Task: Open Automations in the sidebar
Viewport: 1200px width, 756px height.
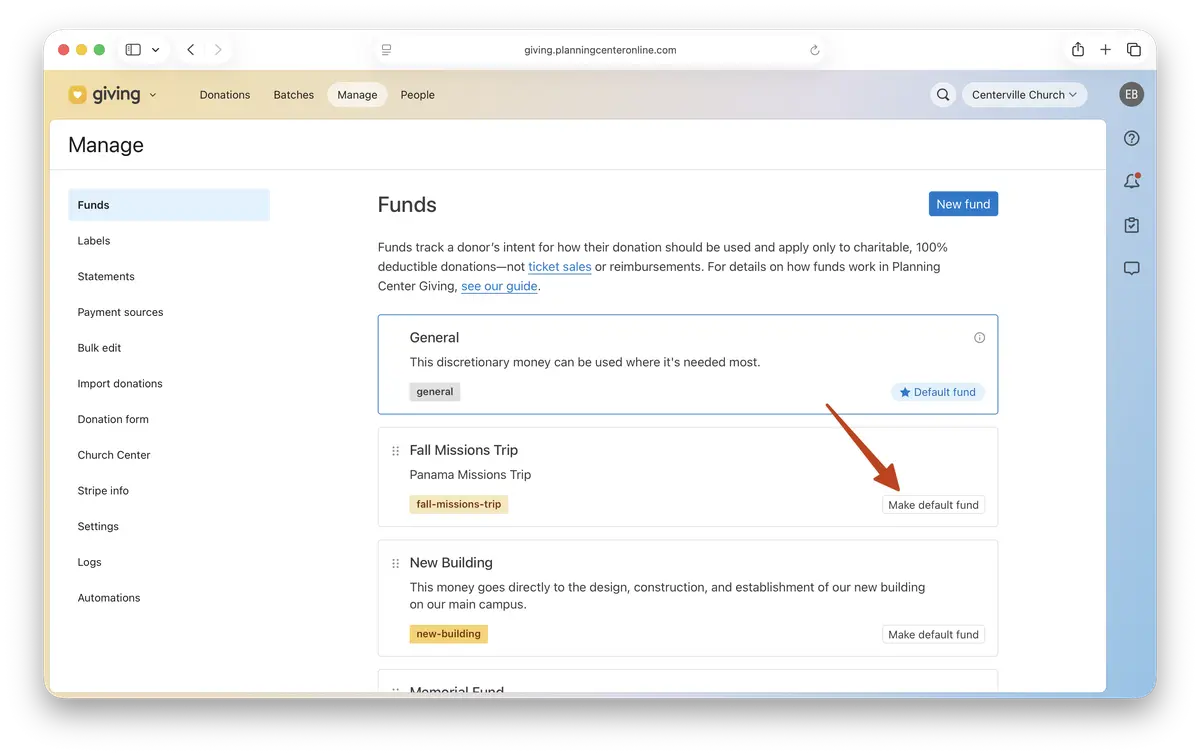Action: (169, 598)
